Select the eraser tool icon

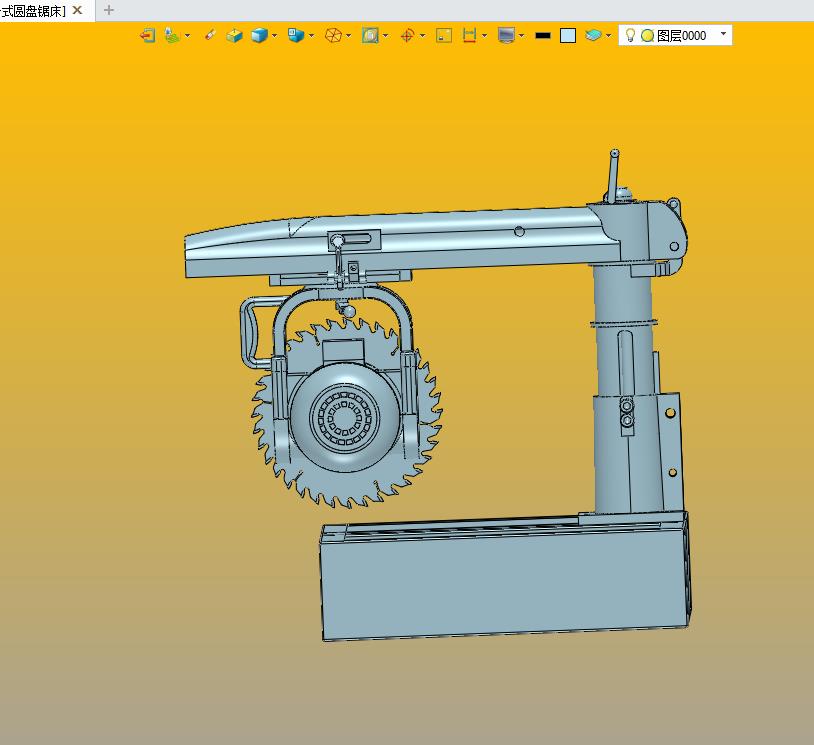210,35
